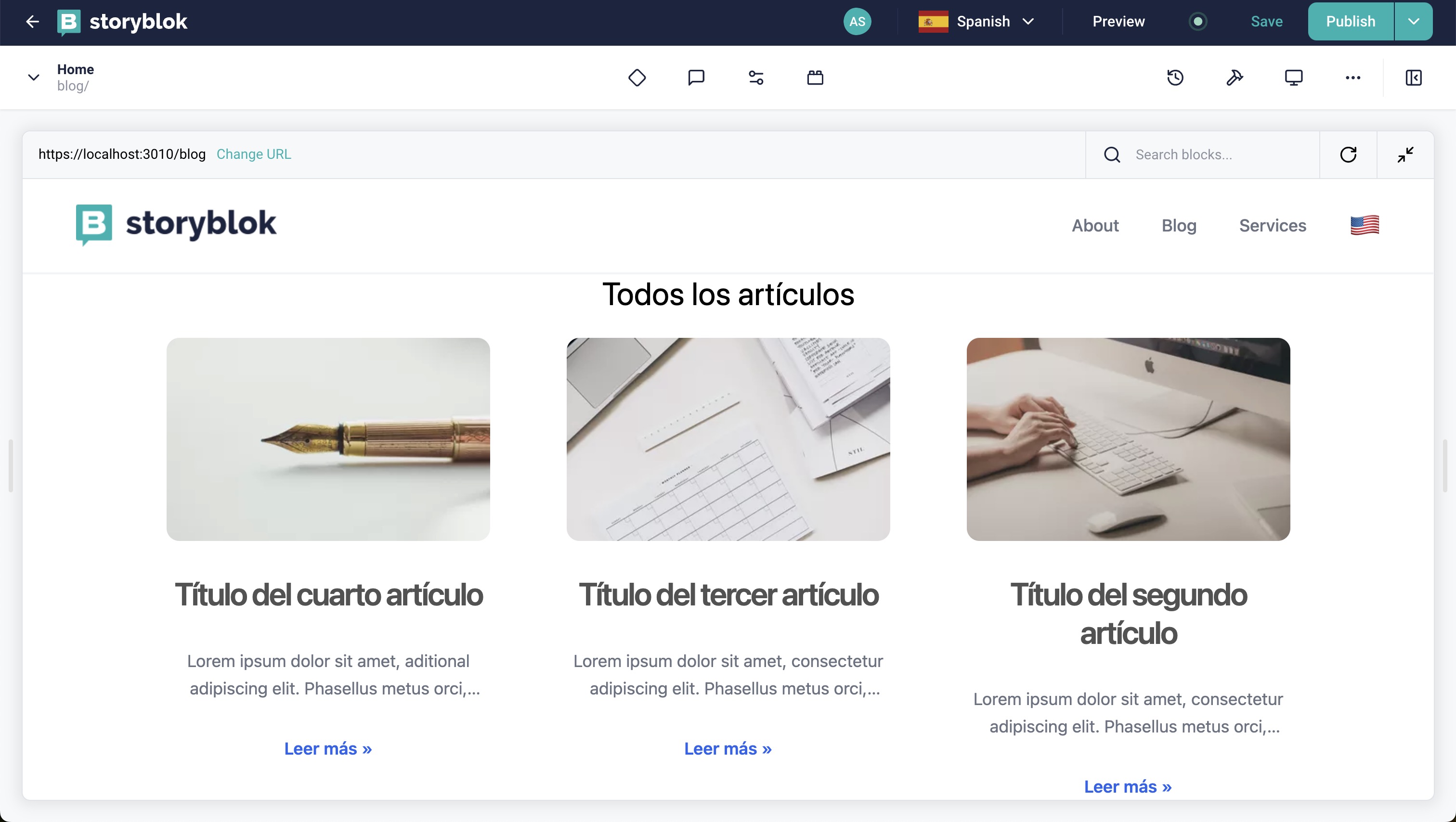
Task: Open the version history icon
Action: 1176,77
